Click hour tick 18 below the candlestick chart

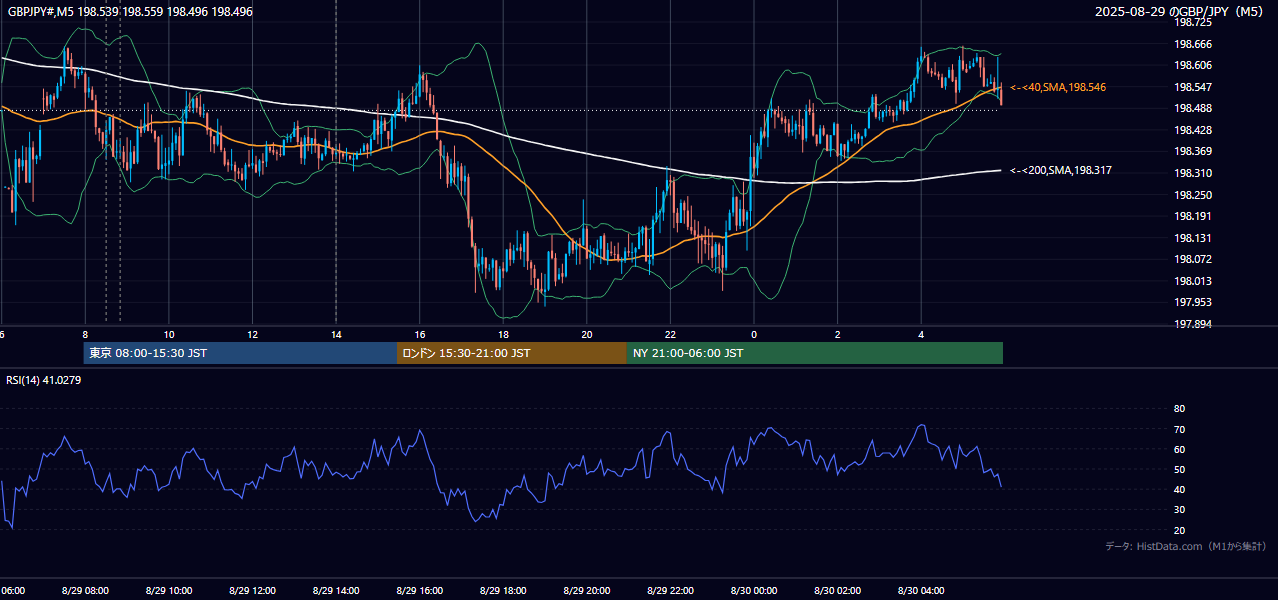[x=503, y=335]
